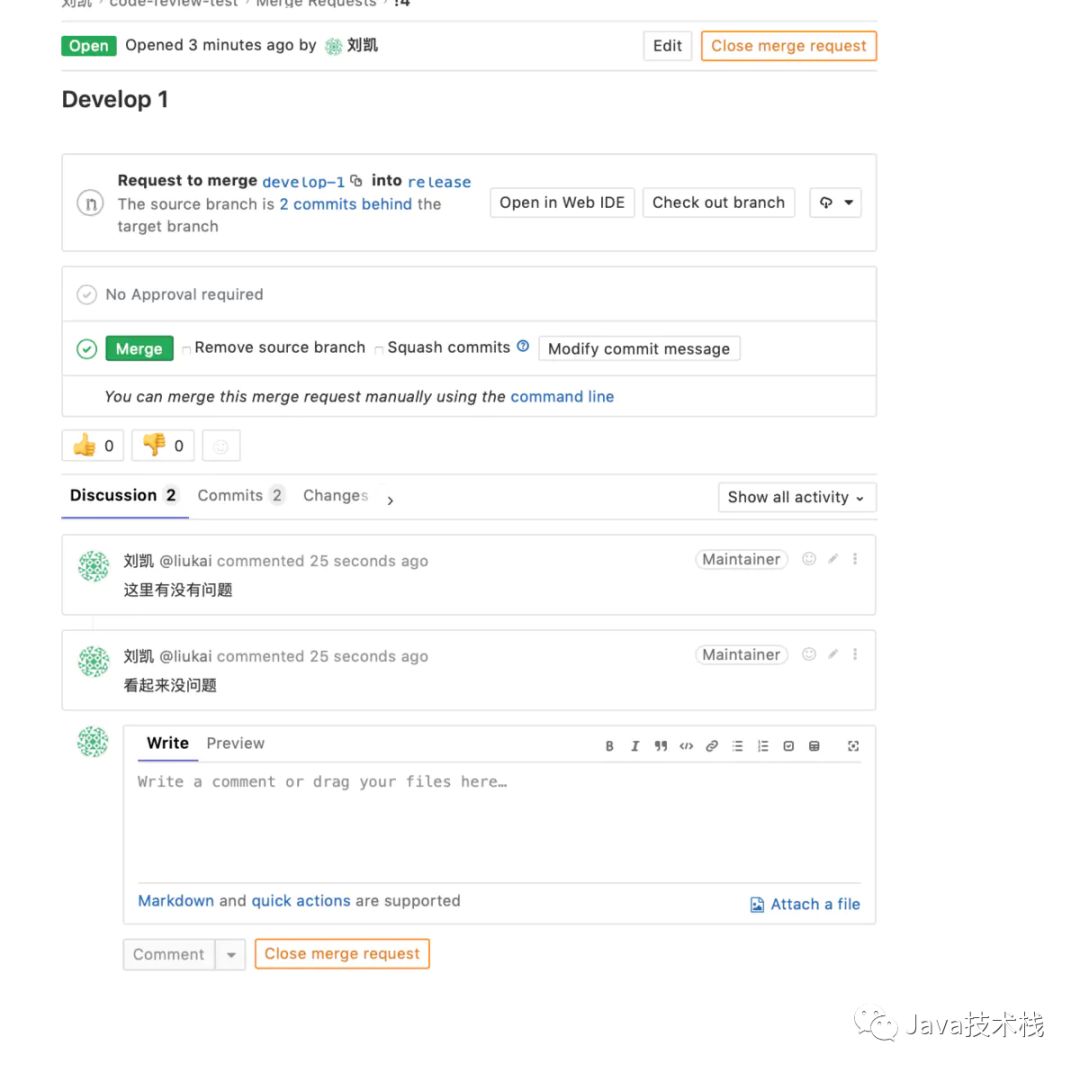Image resolution: width=1080 pixels, height=1073 pixels.
Task: Open the command line link
Action: pyautogui.click(x=562, y=397)
